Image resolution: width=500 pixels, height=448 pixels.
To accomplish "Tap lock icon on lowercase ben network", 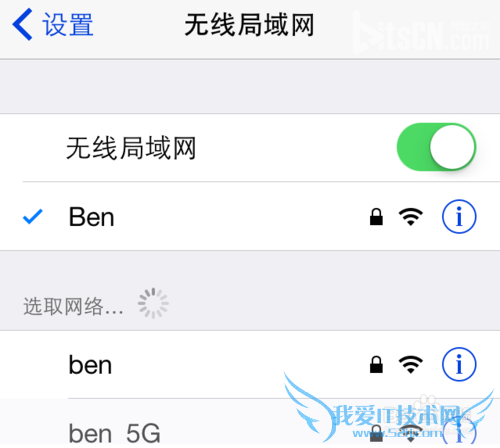I will pyautogui.click(x=376, y=364).
